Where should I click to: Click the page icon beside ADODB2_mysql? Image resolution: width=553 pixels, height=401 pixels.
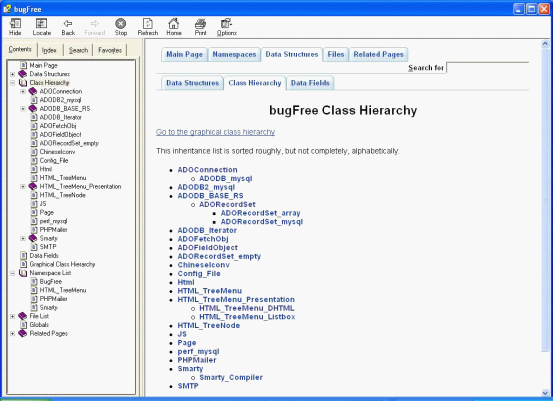pos(34,100)
